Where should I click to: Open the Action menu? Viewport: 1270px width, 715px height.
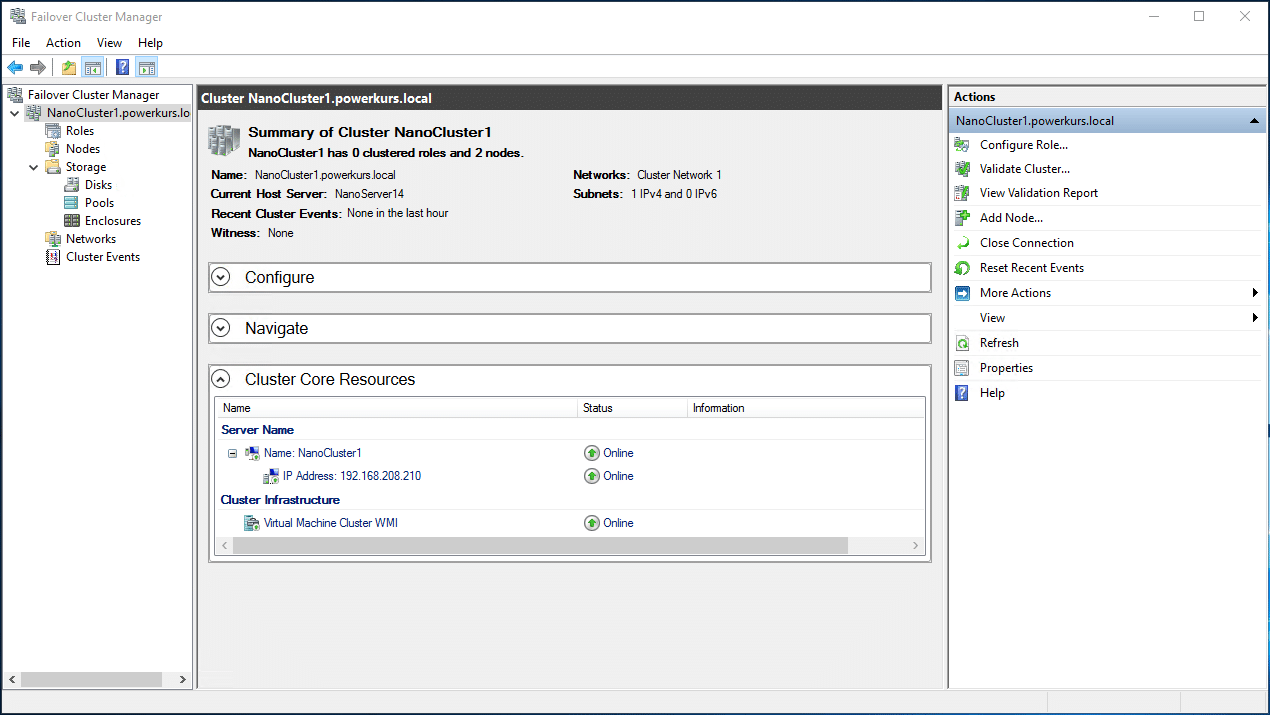pyautogui.click(x=63, y=43)
